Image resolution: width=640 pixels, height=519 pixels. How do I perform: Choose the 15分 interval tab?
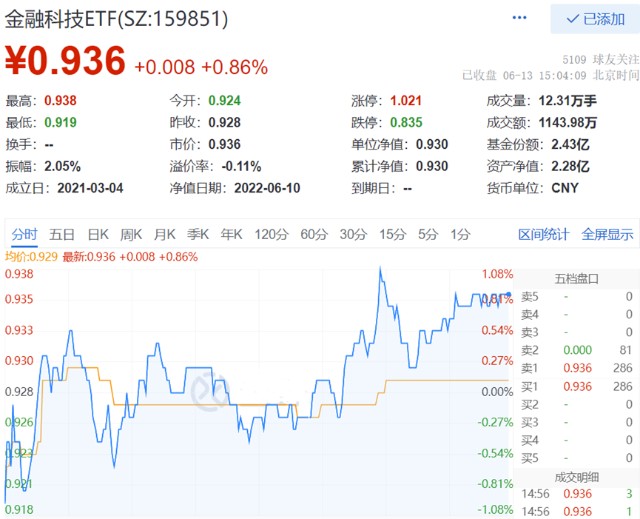tap(392, 235)
